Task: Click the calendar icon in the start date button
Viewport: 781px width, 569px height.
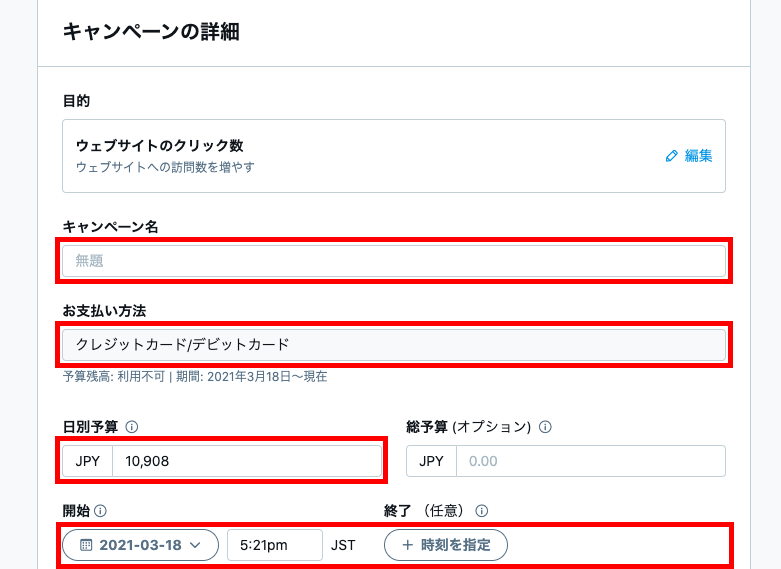Action: click(86, 545)
